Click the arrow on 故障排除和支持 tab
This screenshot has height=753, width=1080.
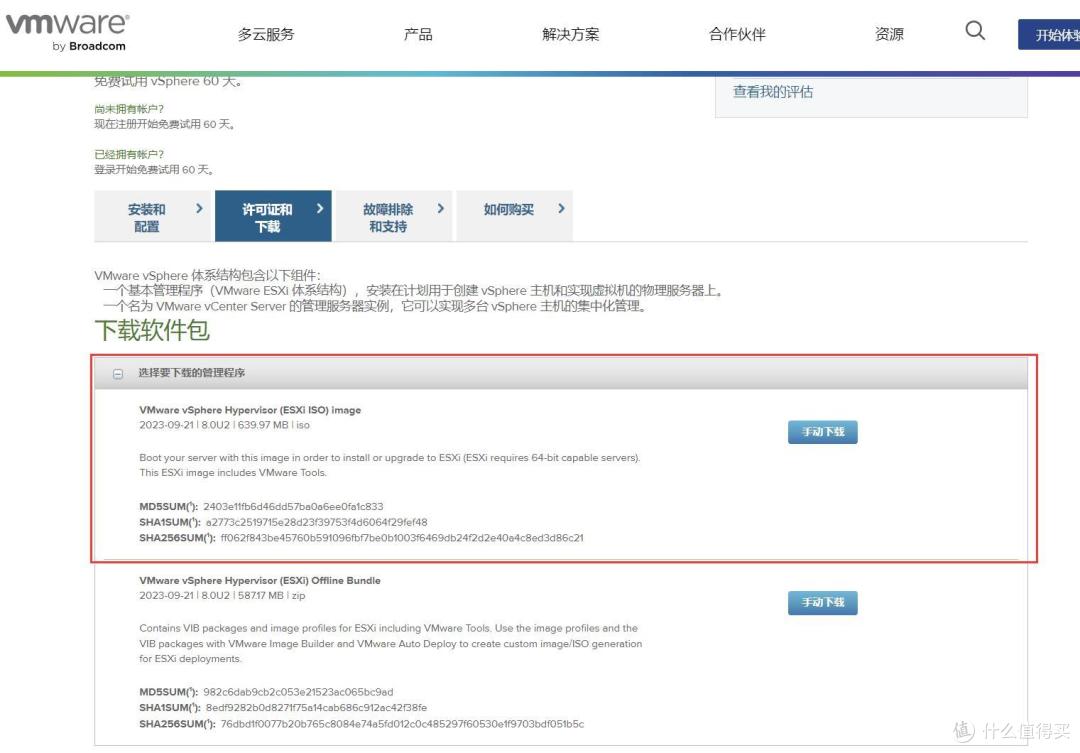pos(441,208)
